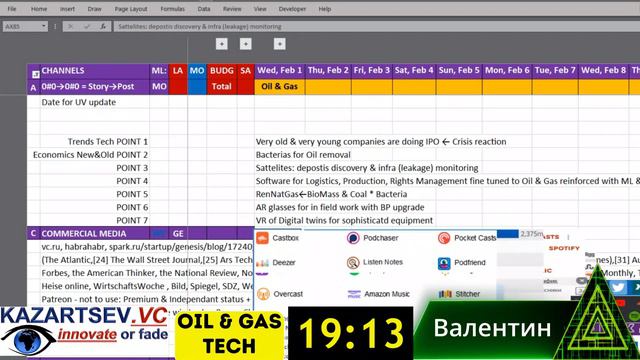Click the select-all corner icon beside CHANNELS
The image size is (640, 360).
click(36, 74)
